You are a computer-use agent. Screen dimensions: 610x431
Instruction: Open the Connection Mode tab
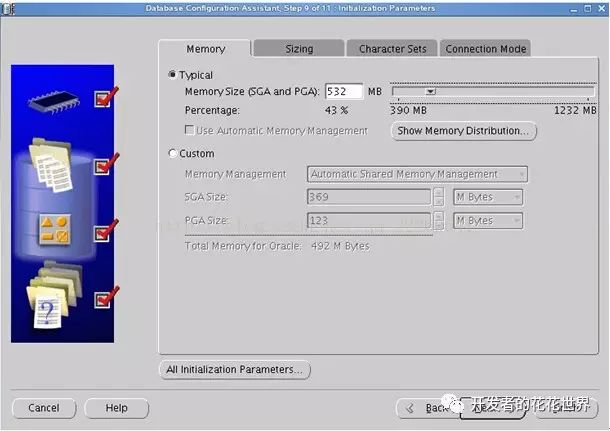[x=486, y=49]
